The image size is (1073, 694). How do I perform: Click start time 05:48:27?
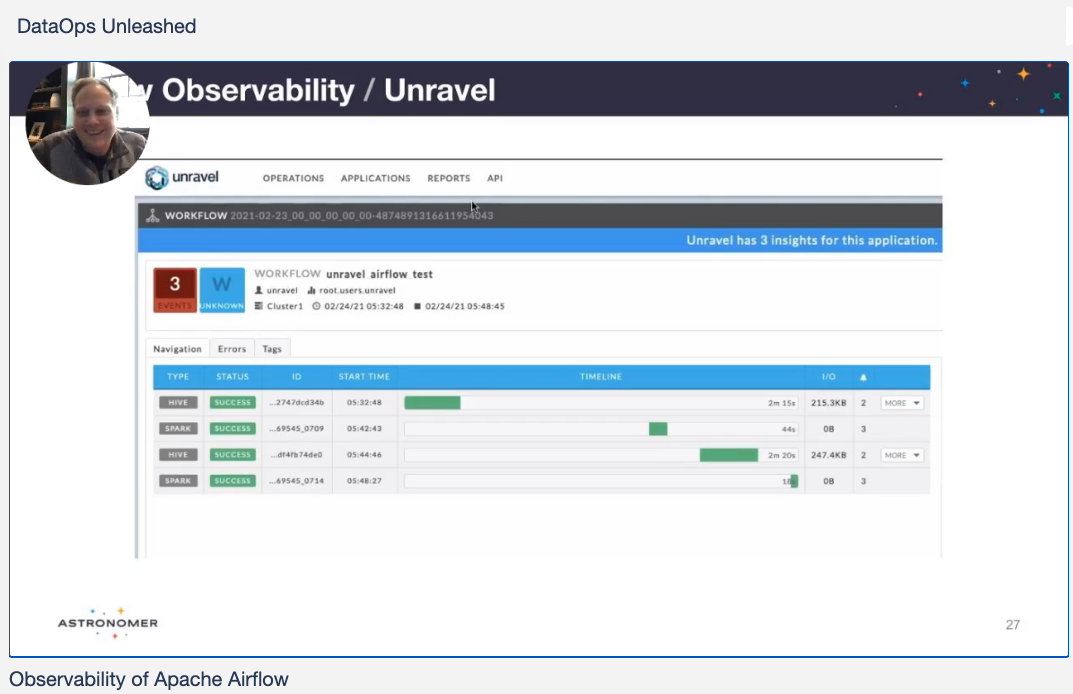(364, 480)
